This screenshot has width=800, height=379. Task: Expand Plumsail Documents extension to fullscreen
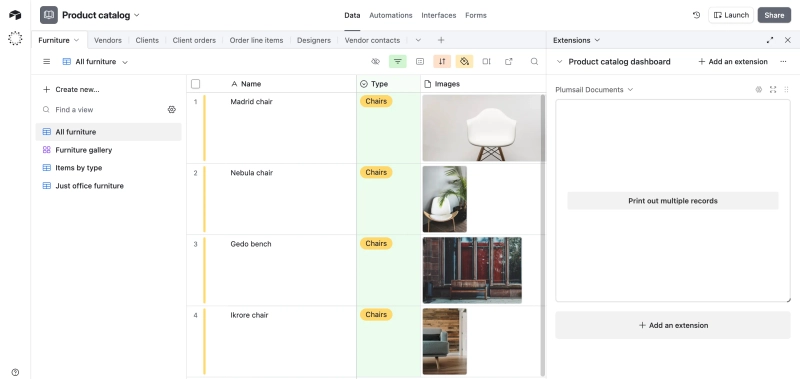(773, 90)
